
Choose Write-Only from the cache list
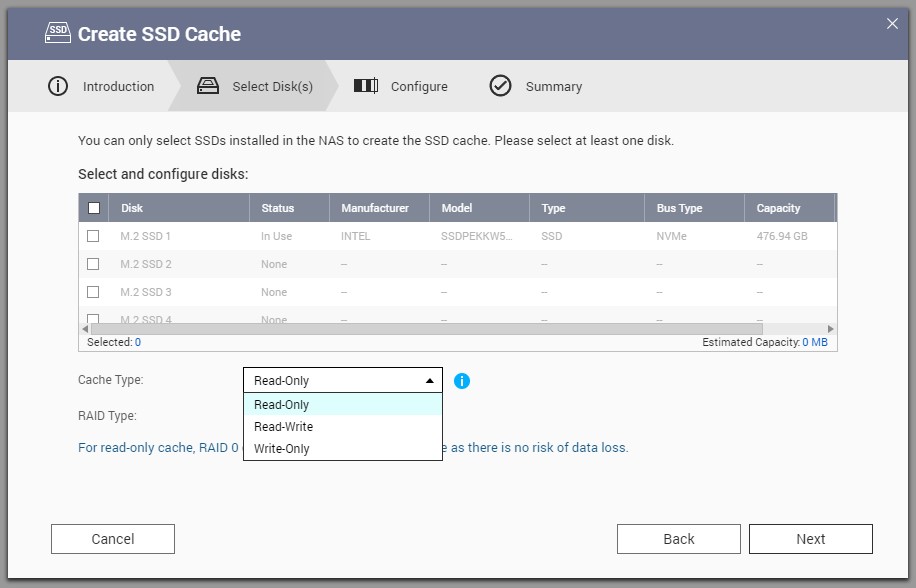[x=282, y=449]
